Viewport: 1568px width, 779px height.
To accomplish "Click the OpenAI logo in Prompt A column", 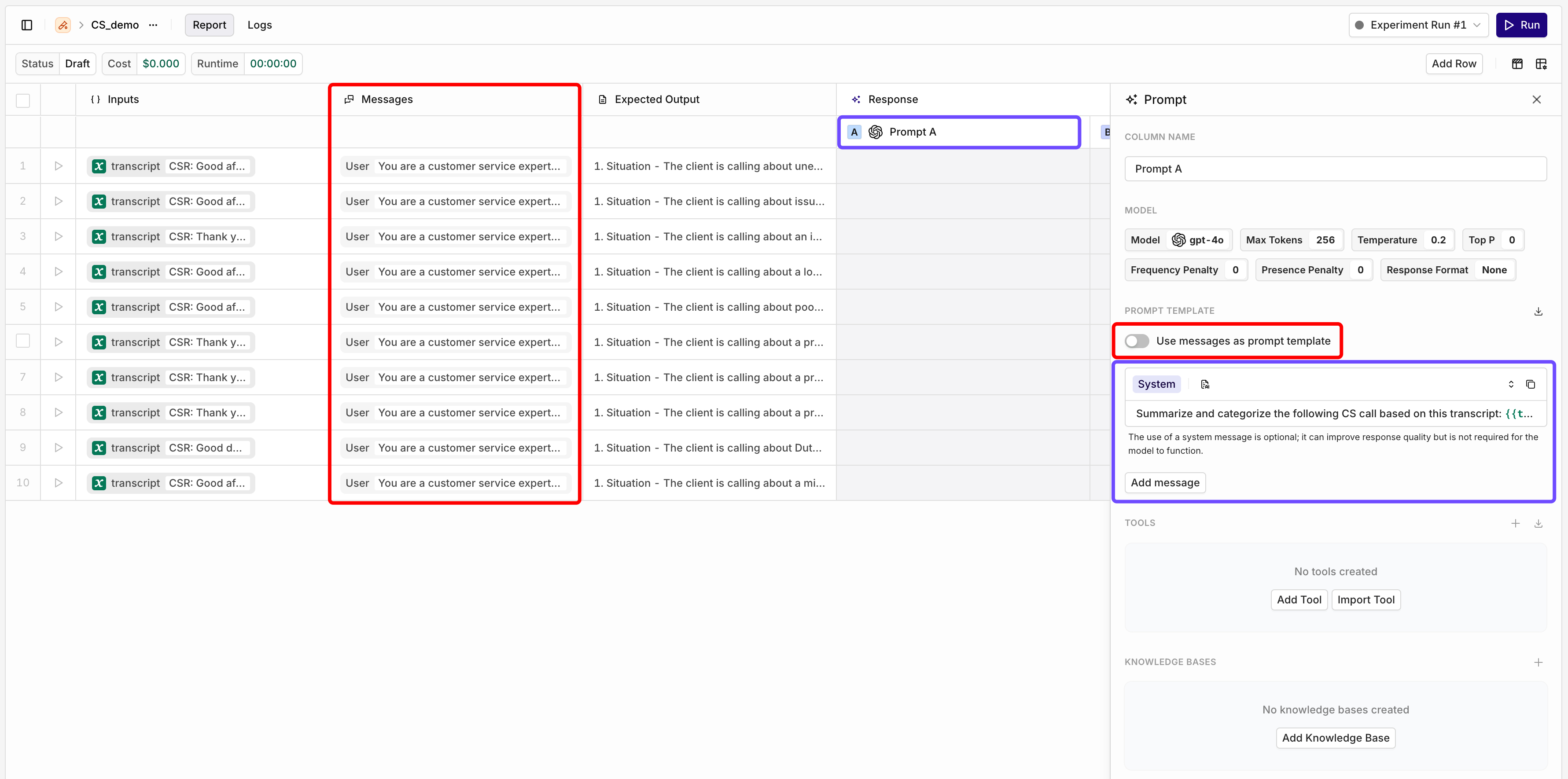I will pyautogui.click(x=875, y=132).
